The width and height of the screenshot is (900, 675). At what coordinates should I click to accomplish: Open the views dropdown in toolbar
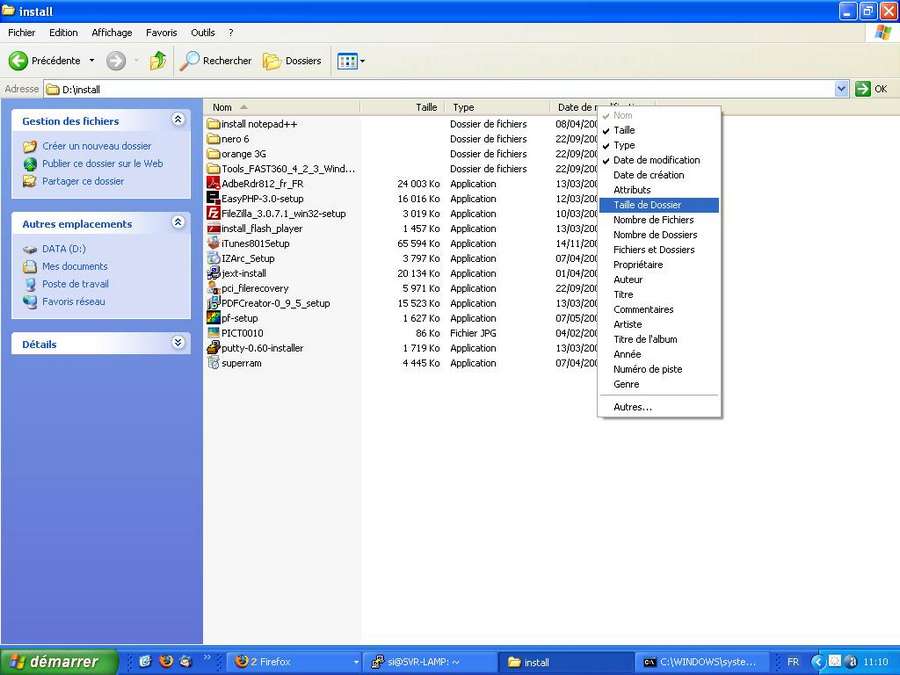click(351, 61)
